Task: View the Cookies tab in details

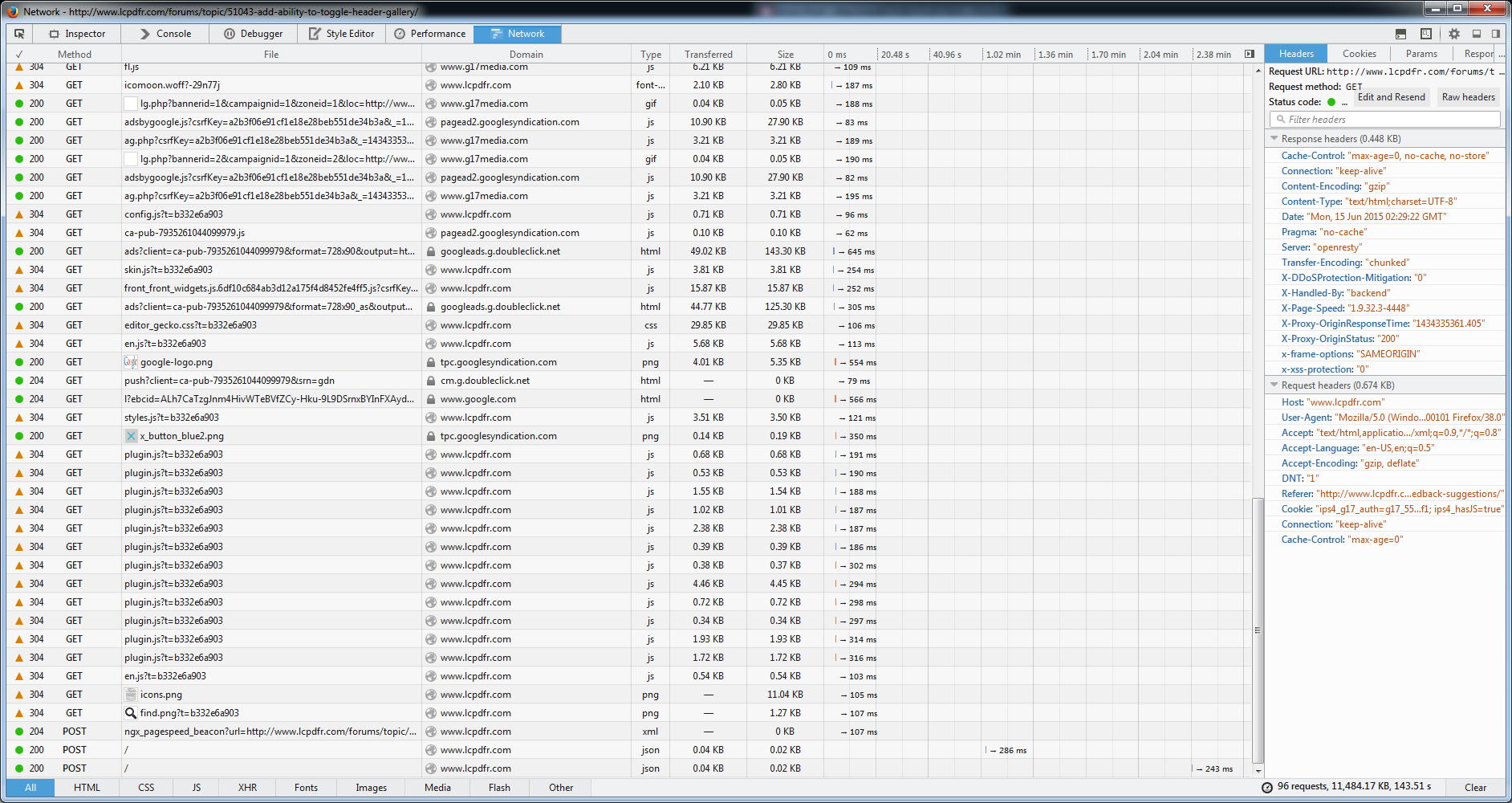Action: click(1360, 54)
